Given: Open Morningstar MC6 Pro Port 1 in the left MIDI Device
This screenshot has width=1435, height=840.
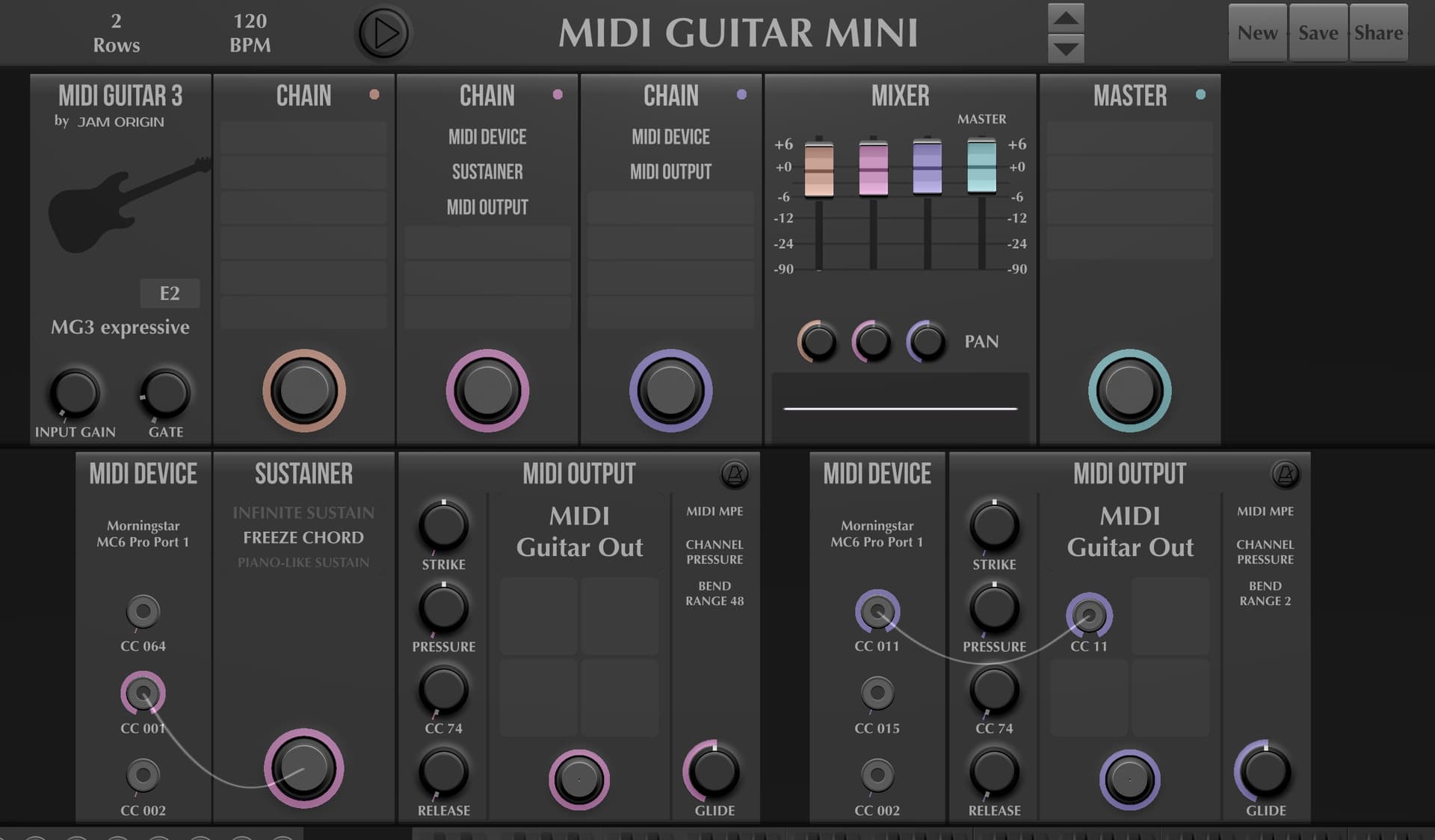Looking at the screenshot, I should (x=143, y=534).
